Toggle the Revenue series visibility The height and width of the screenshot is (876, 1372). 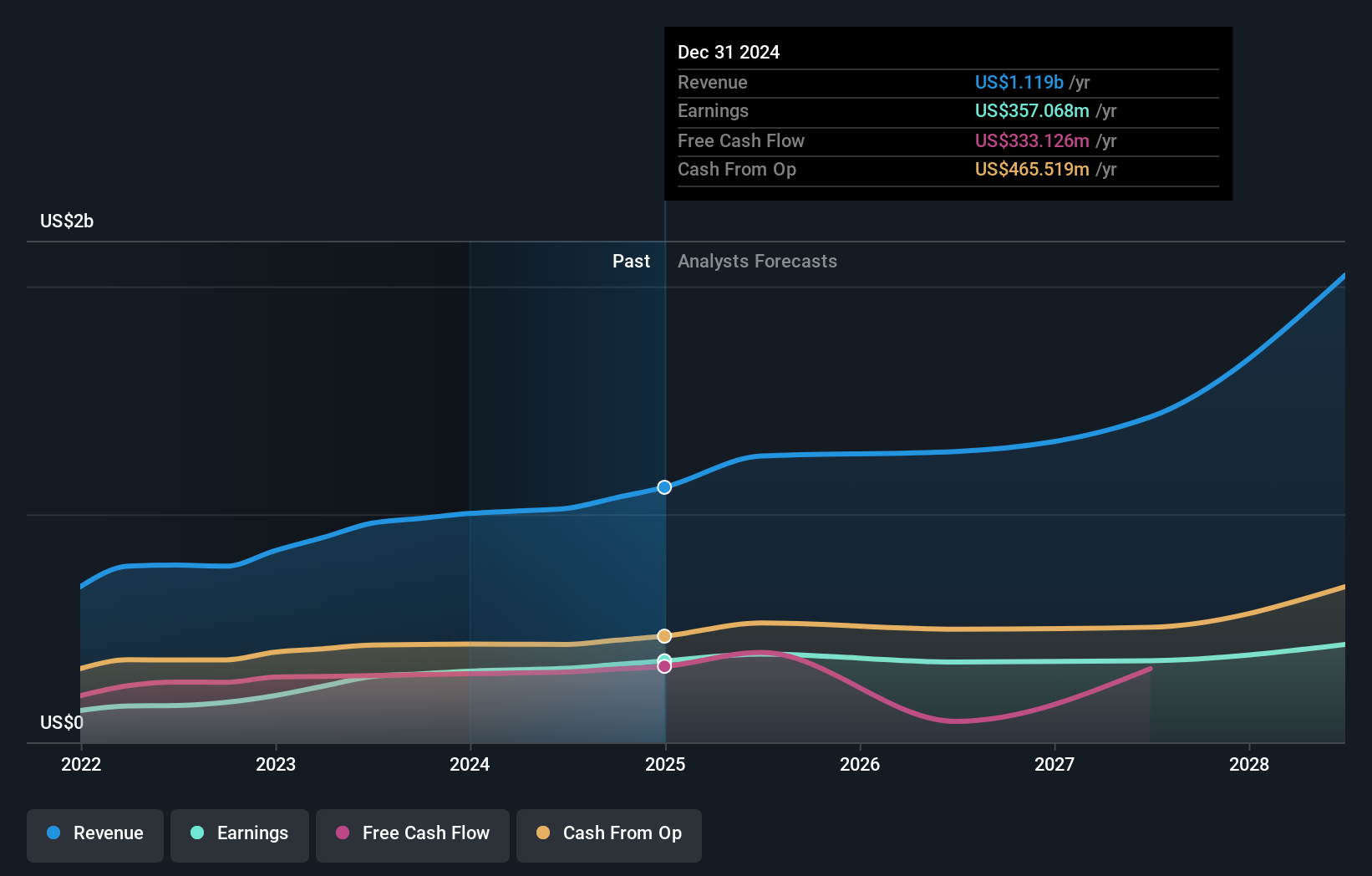coord(94,833)
